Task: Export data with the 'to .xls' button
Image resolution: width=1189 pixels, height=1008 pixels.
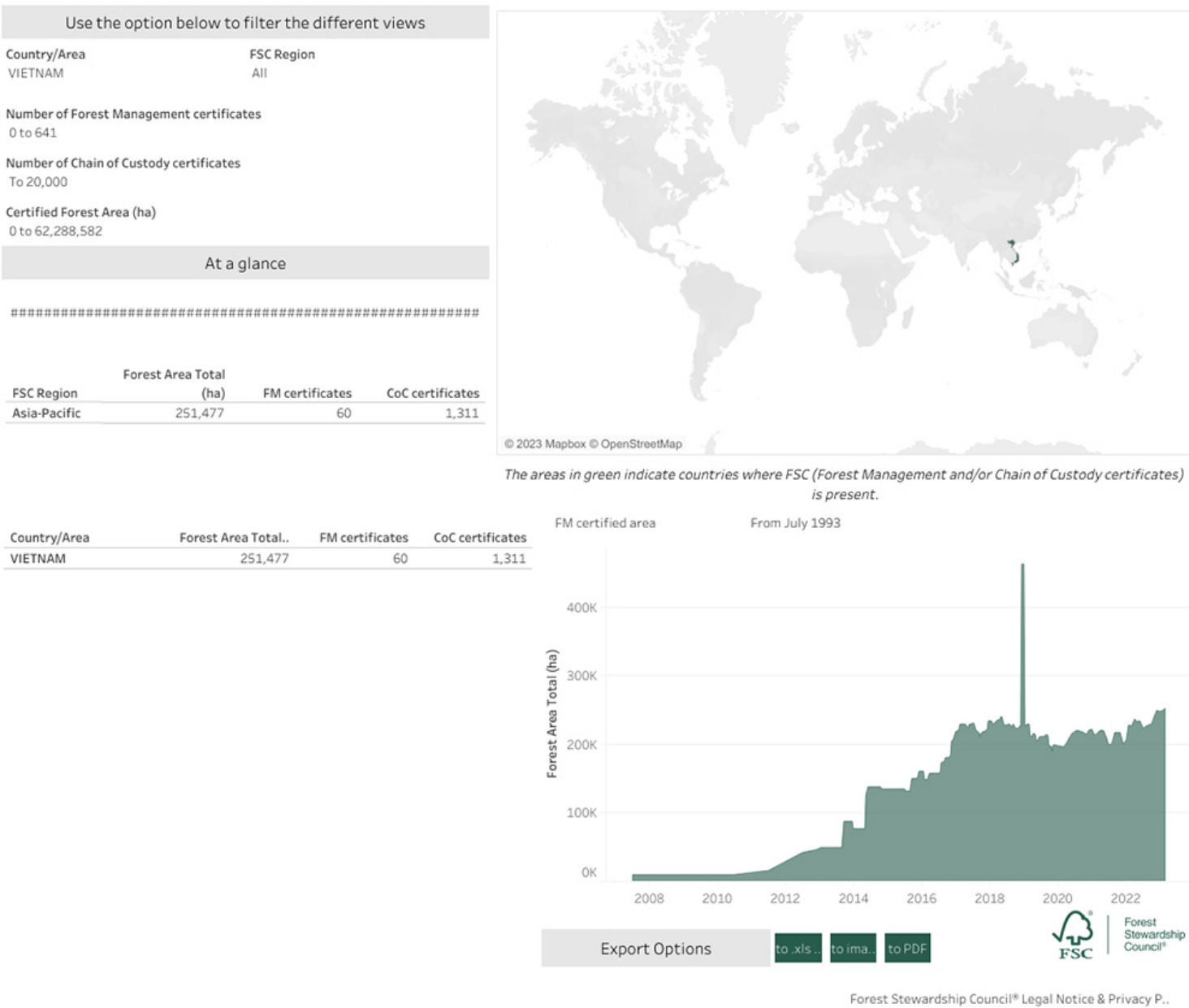Action: click(798, 948)
